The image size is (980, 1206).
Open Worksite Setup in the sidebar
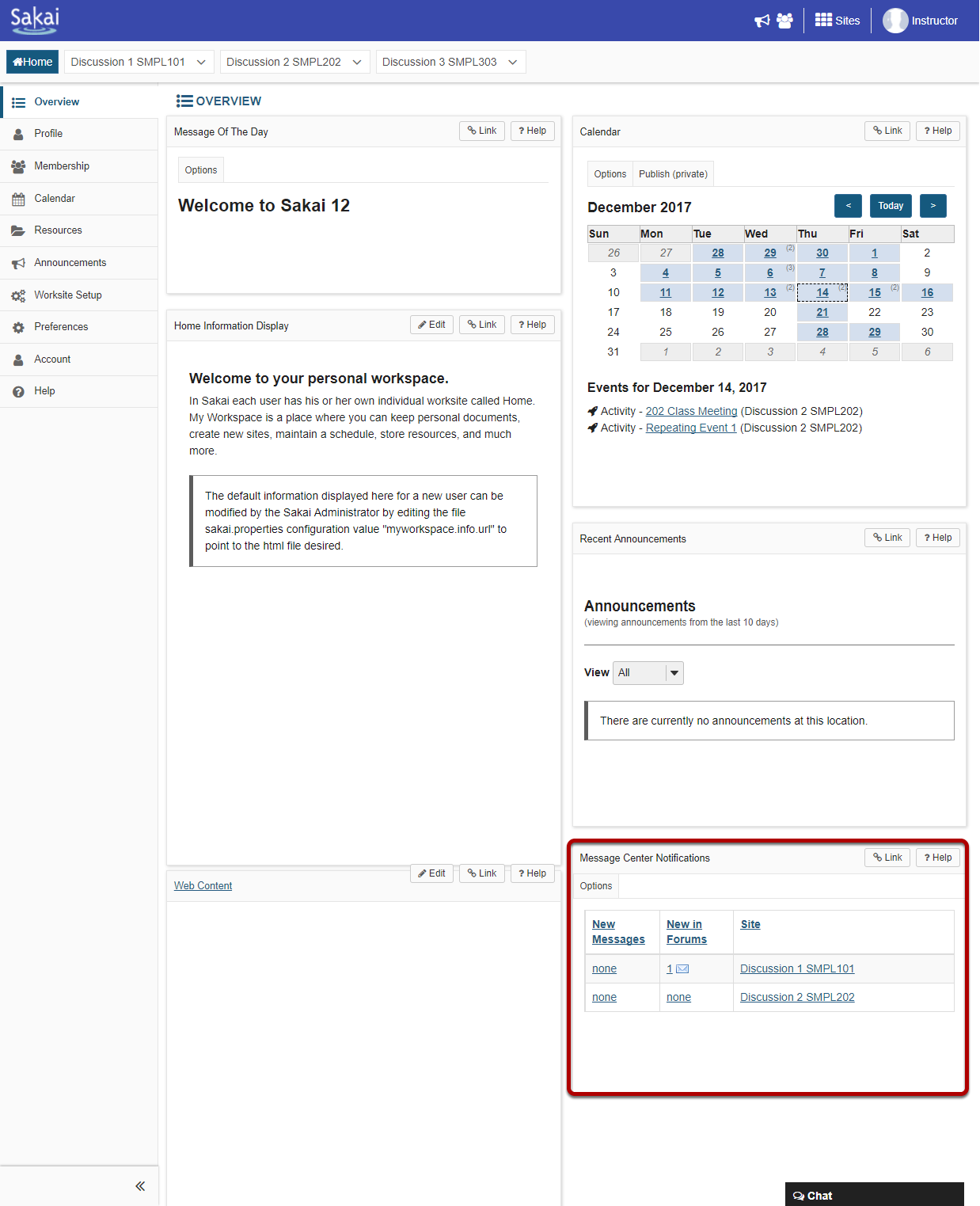click(79, 295)
